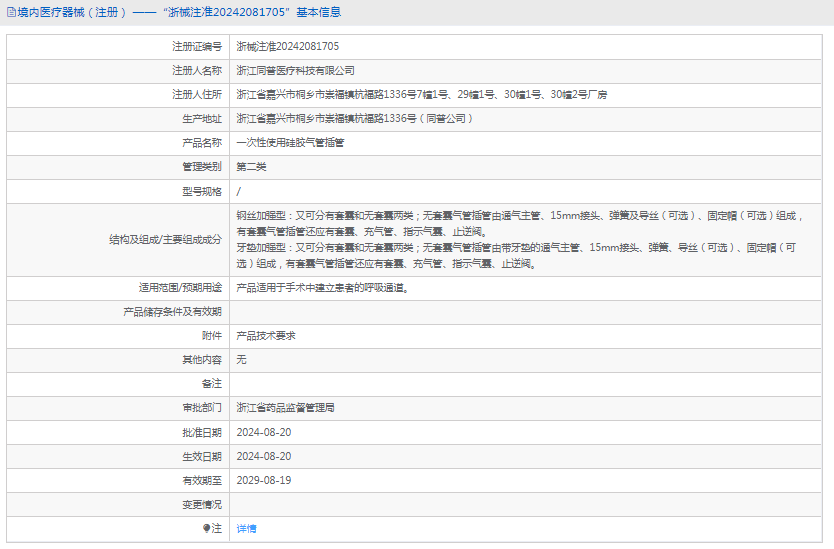Click the 变更情况 row label
This screenshot has width=834, height=549.
tap(201, 504)
